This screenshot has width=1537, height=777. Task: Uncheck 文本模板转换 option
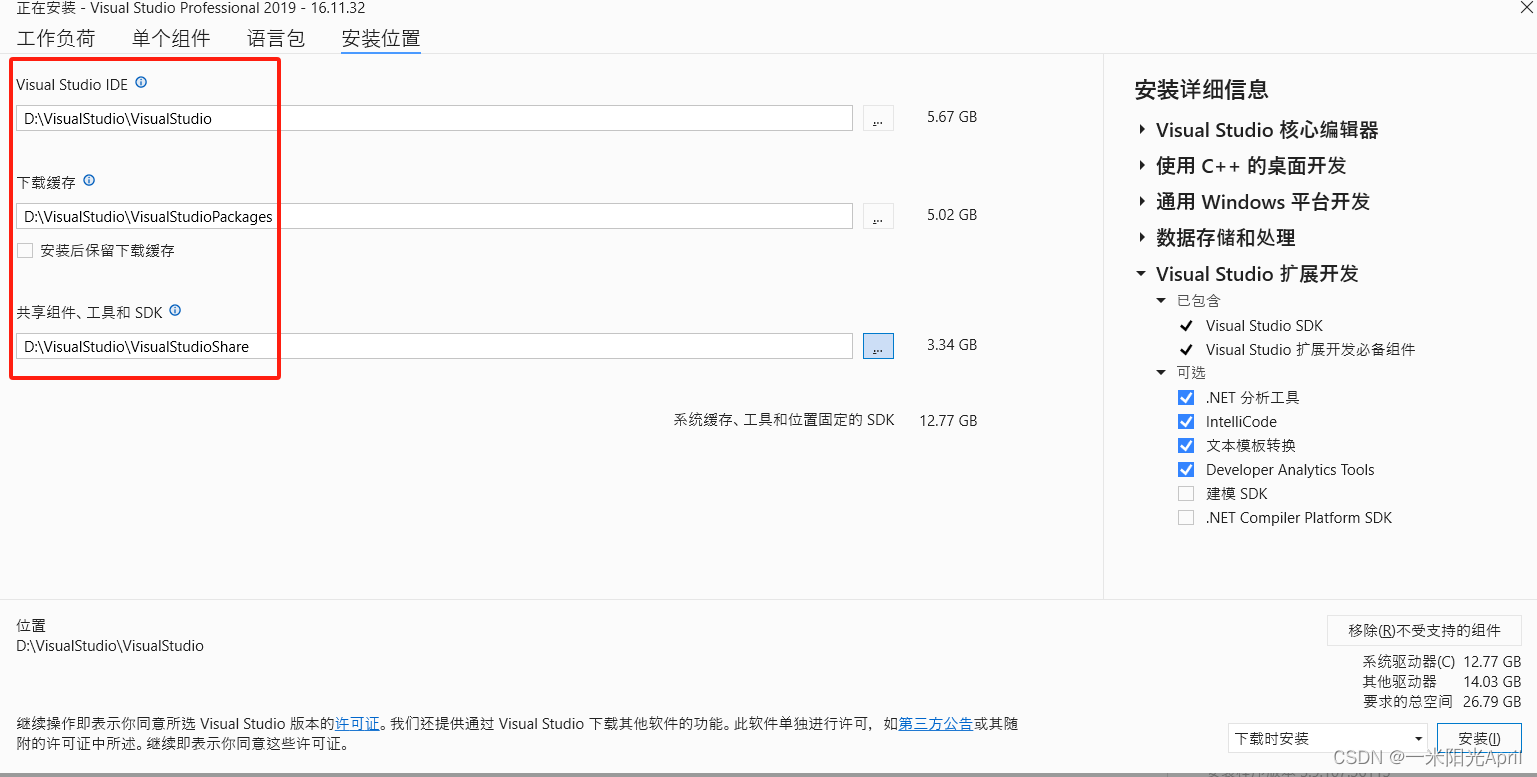tap(1186, 446)
